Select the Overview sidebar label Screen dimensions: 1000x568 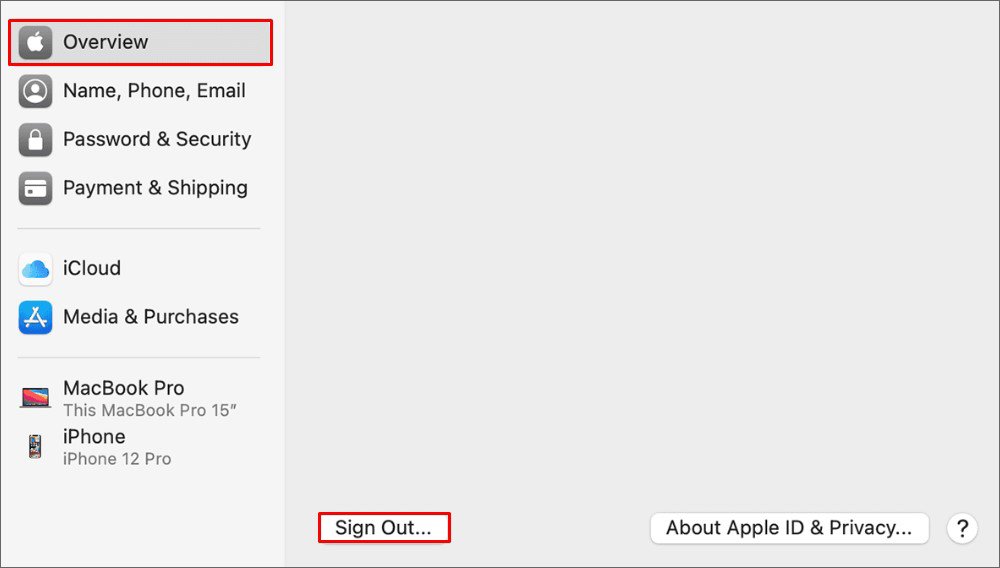click(x=105, y=42)
